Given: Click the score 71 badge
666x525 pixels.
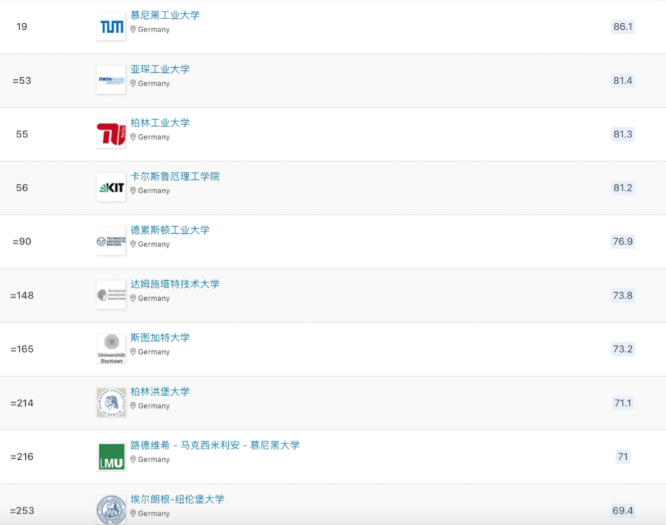Looking at the screenshot, I should point(623,457).
